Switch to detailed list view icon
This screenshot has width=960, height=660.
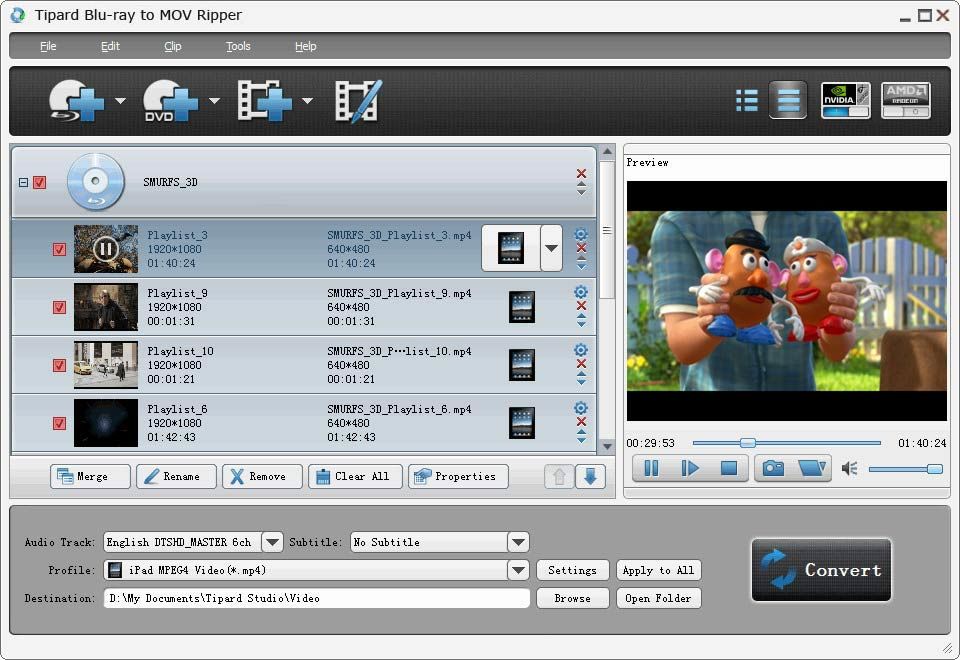(x=788, y=100)
